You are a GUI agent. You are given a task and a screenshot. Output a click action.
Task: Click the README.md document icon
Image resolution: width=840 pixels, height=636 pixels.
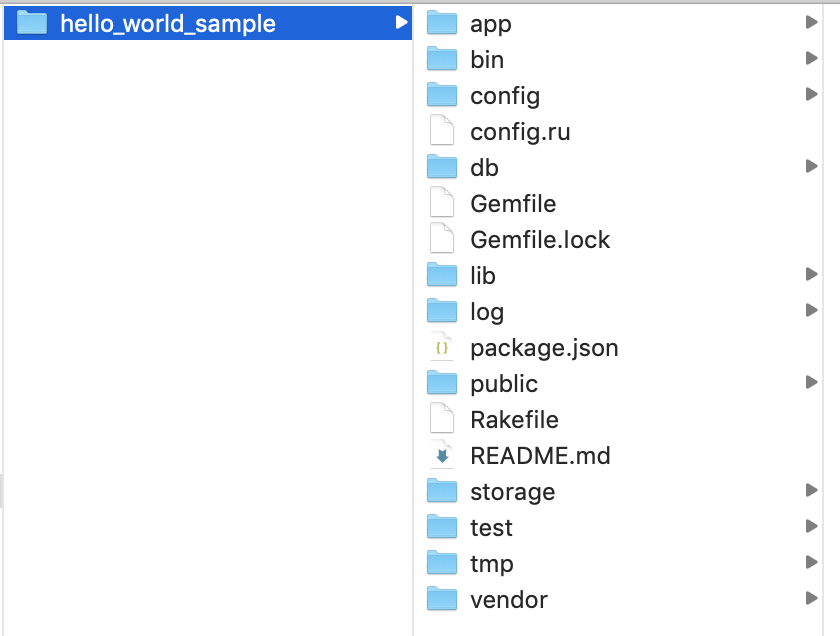441,456
